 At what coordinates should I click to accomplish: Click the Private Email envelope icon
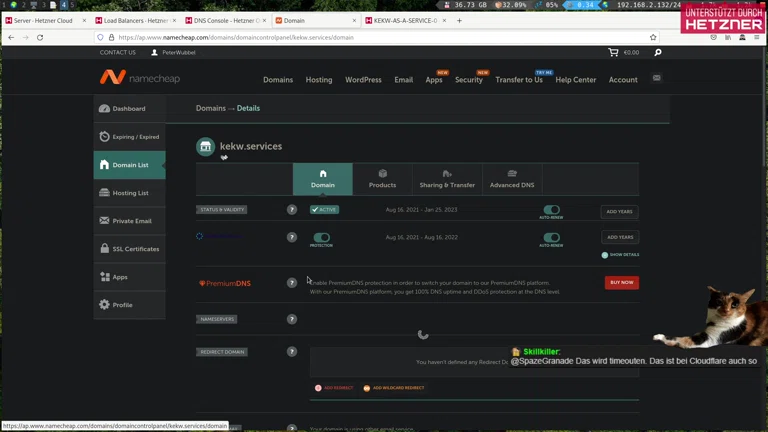pyautogui.click(x=104, y=220)
